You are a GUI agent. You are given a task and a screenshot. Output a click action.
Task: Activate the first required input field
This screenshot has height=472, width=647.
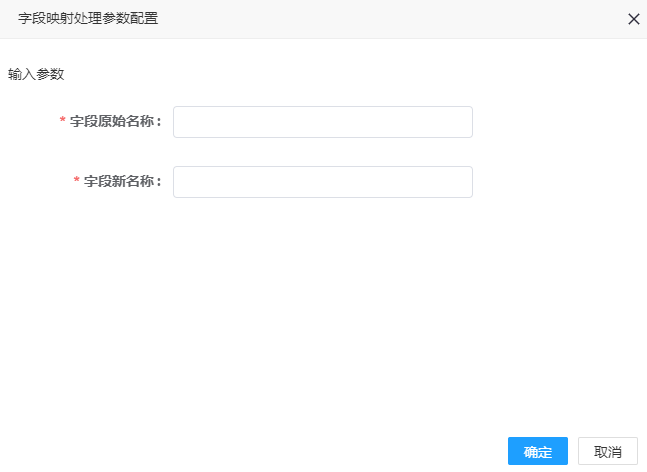[x=323, y=122]
